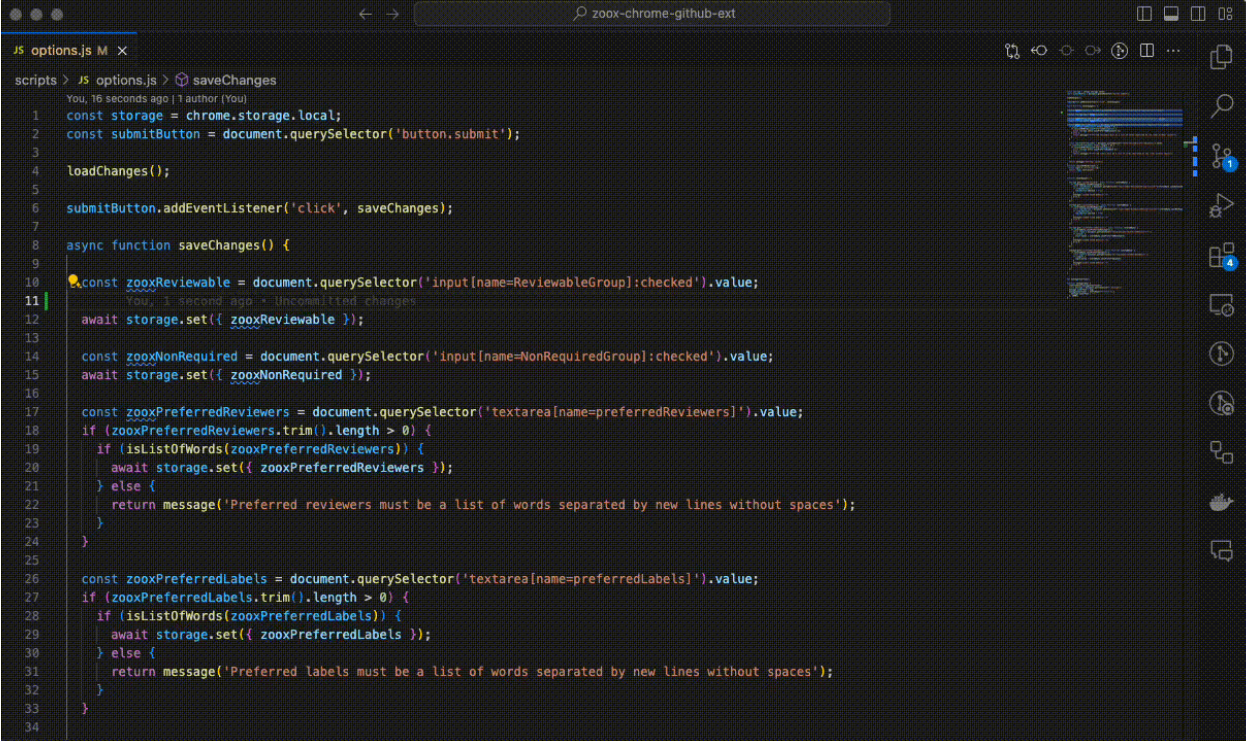Click Open Changes compare icon in editor toolbar
The image size is (1248, 742).
click(1013, 51)
